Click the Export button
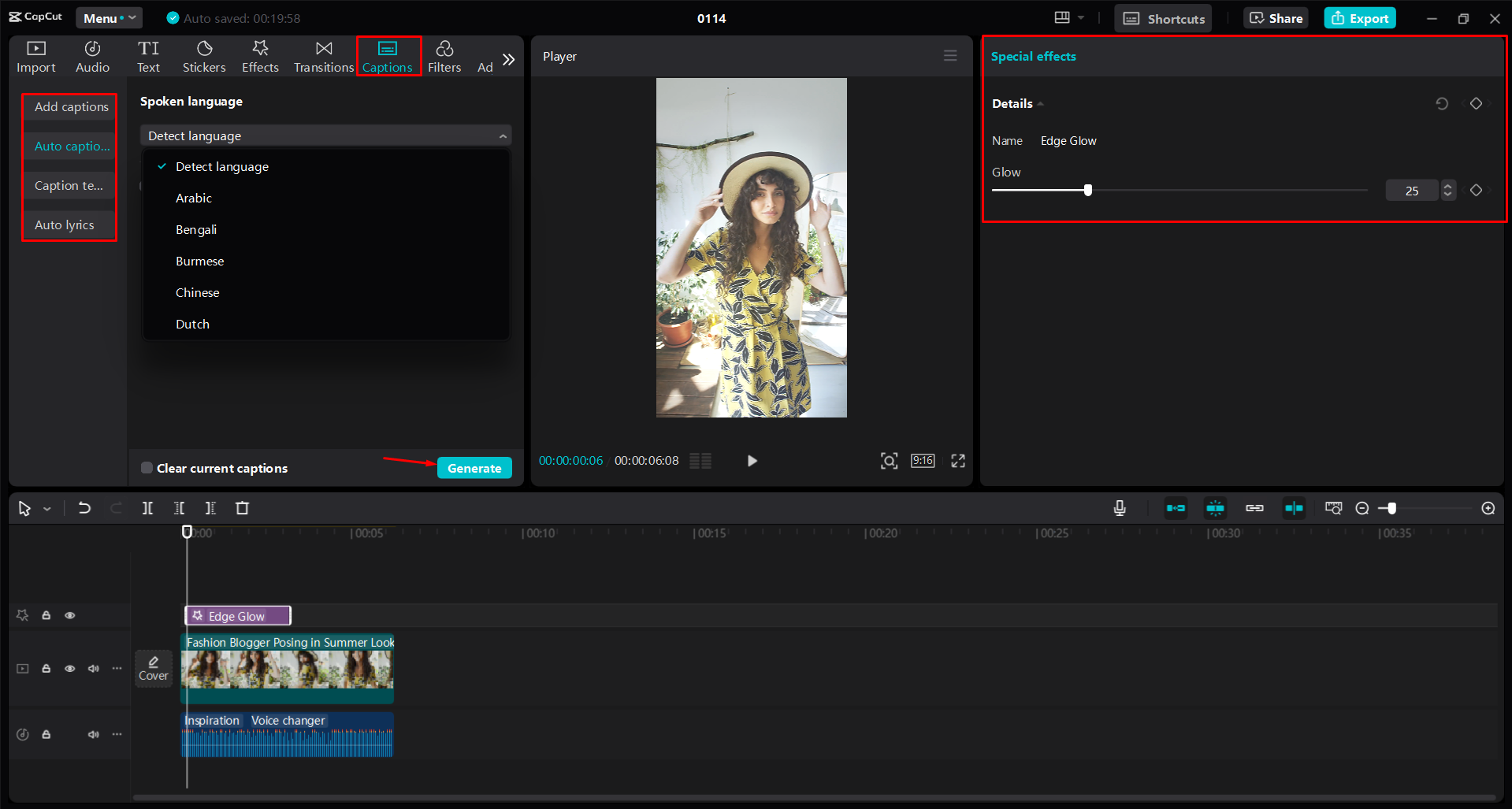Viewport: 1512px width, 809px height. click(1359, 17)
